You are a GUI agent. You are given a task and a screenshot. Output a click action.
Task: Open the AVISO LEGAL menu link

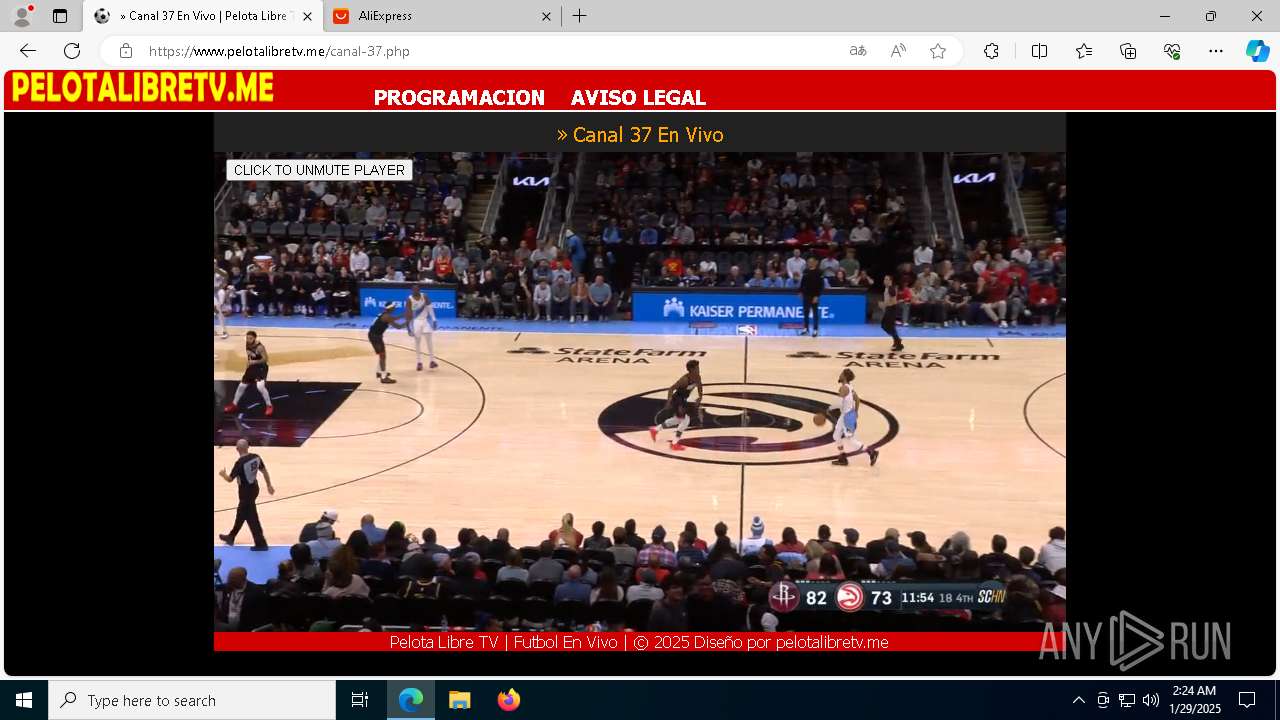638,98
